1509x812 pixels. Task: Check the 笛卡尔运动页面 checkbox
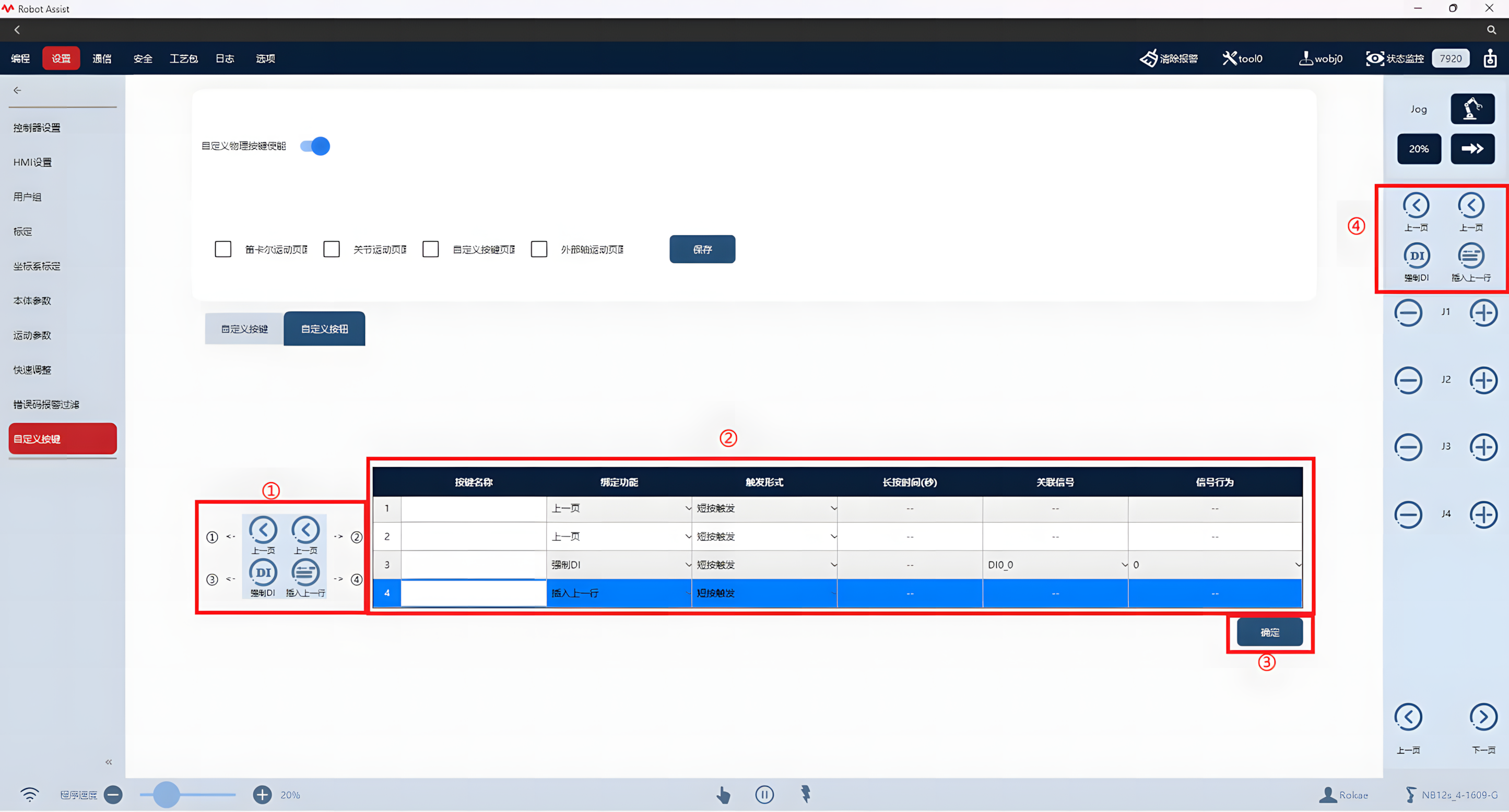point(222,249)
